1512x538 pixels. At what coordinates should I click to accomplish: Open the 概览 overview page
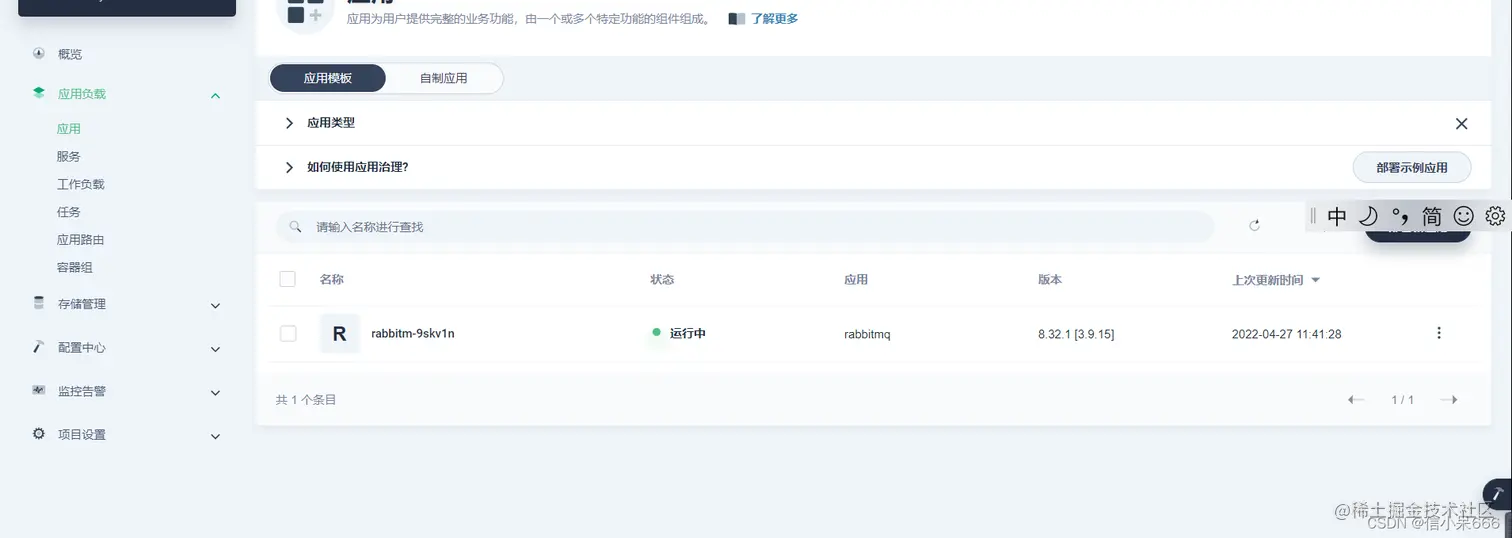point(69,54)
